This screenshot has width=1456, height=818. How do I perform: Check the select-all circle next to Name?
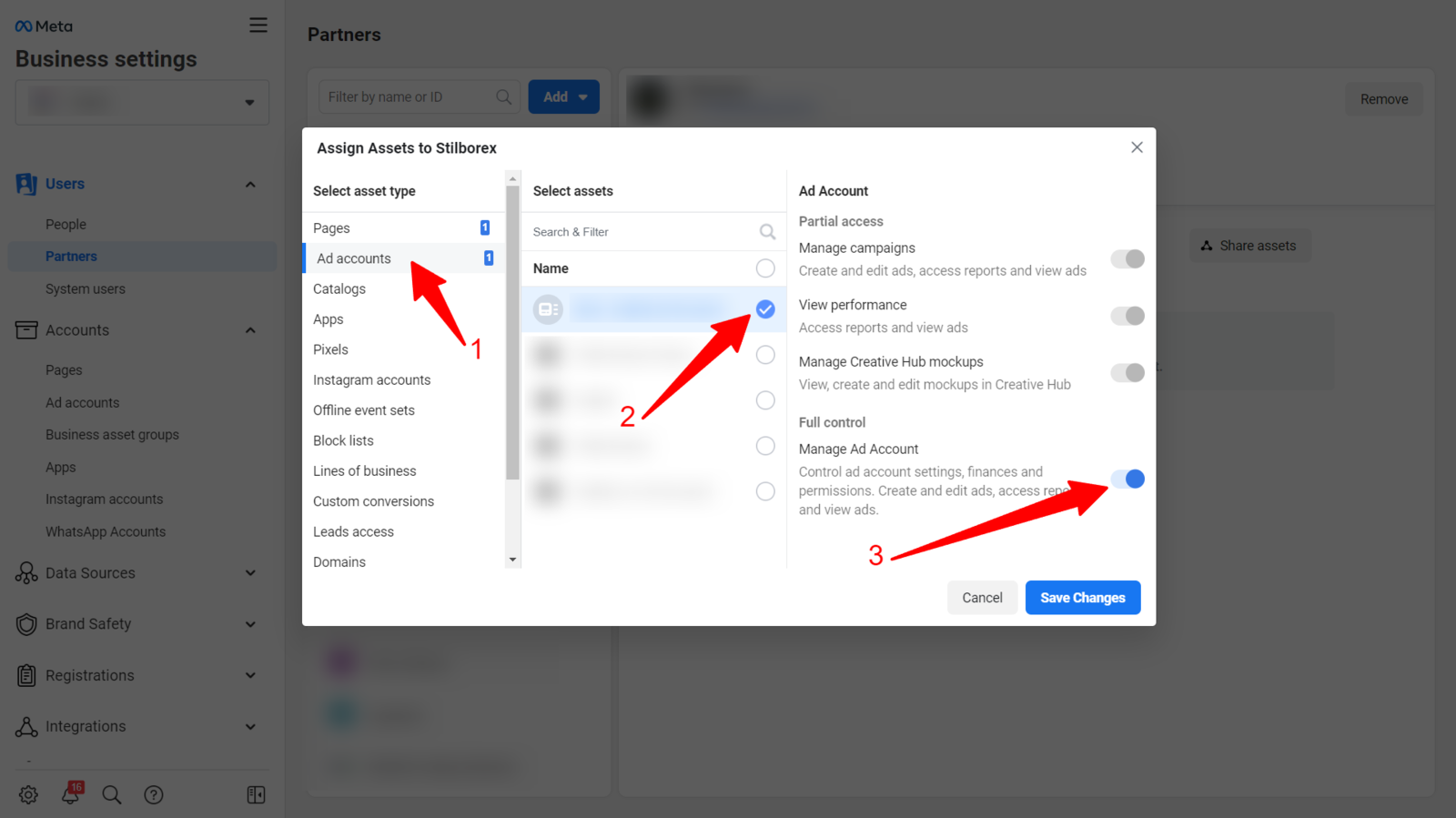pyautogui.click(x=765, y=268)
